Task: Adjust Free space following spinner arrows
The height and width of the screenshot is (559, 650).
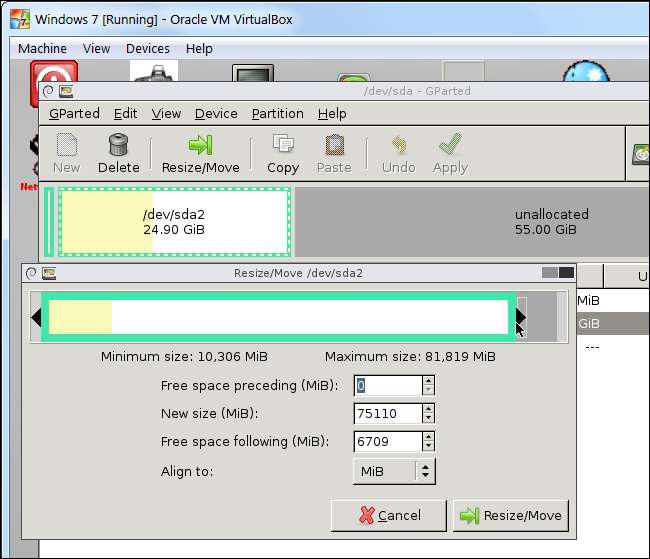Action: pos(428,441)
